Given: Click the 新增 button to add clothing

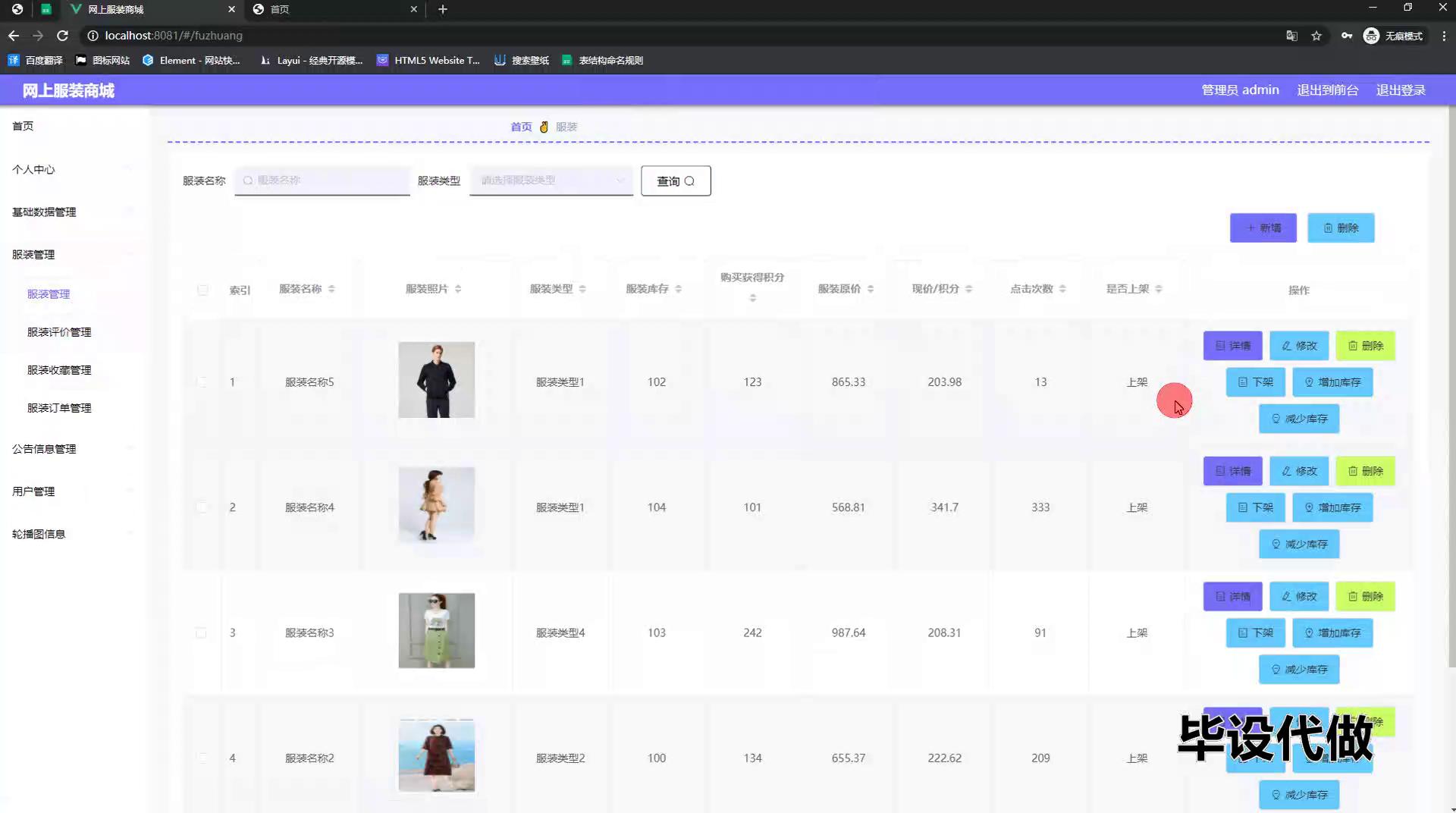Looking at the screenshot, I should (1263, 228).
